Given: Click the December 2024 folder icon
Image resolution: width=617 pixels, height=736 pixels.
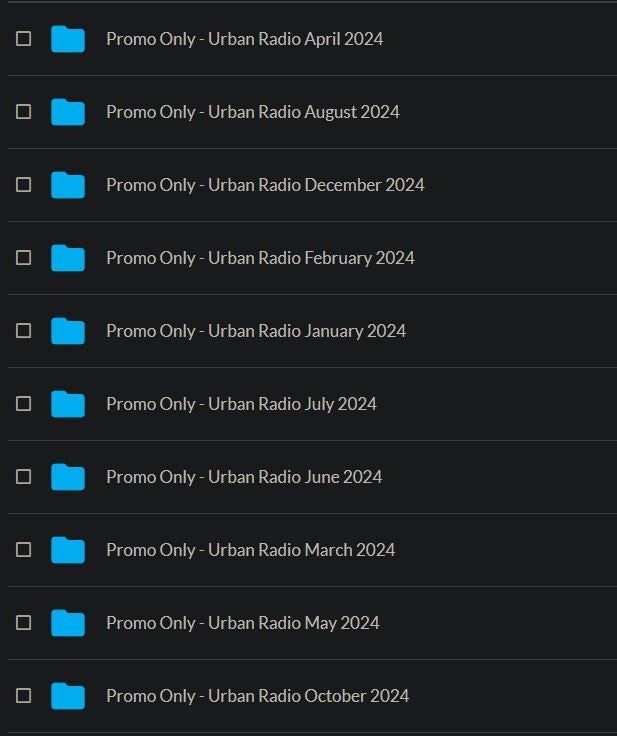Looking at the screenshot, I should tap(68, 185).
